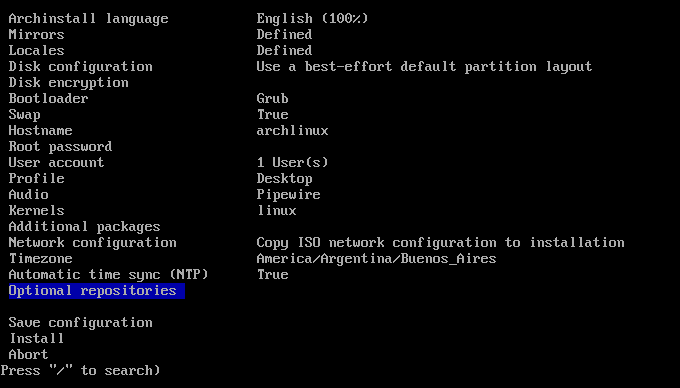Choose the Audio option
The height and width of the screenshot is (388, 680).
(29, 195)
